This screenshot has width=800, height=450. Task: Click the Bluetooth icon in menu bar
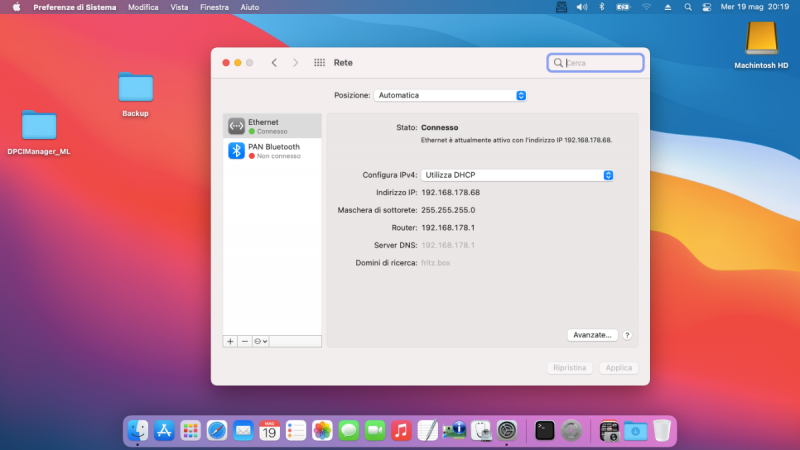[x=602, y=7]
